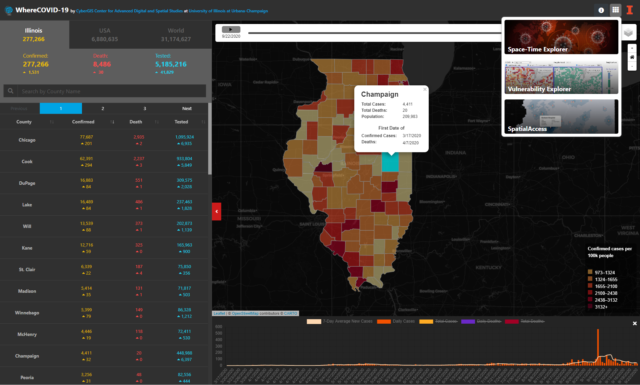The width and height of the screenshot is (640, 385).
Task: Switch to the Illinois tab
Action: pos(34,35)
